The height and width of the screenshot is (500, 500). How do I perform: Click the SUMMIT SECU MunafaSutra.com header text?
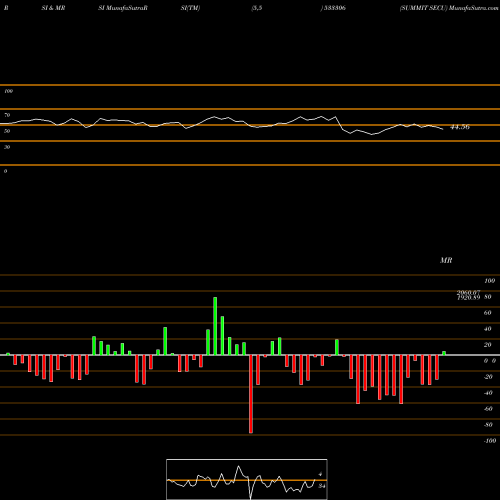coord(449,8)
